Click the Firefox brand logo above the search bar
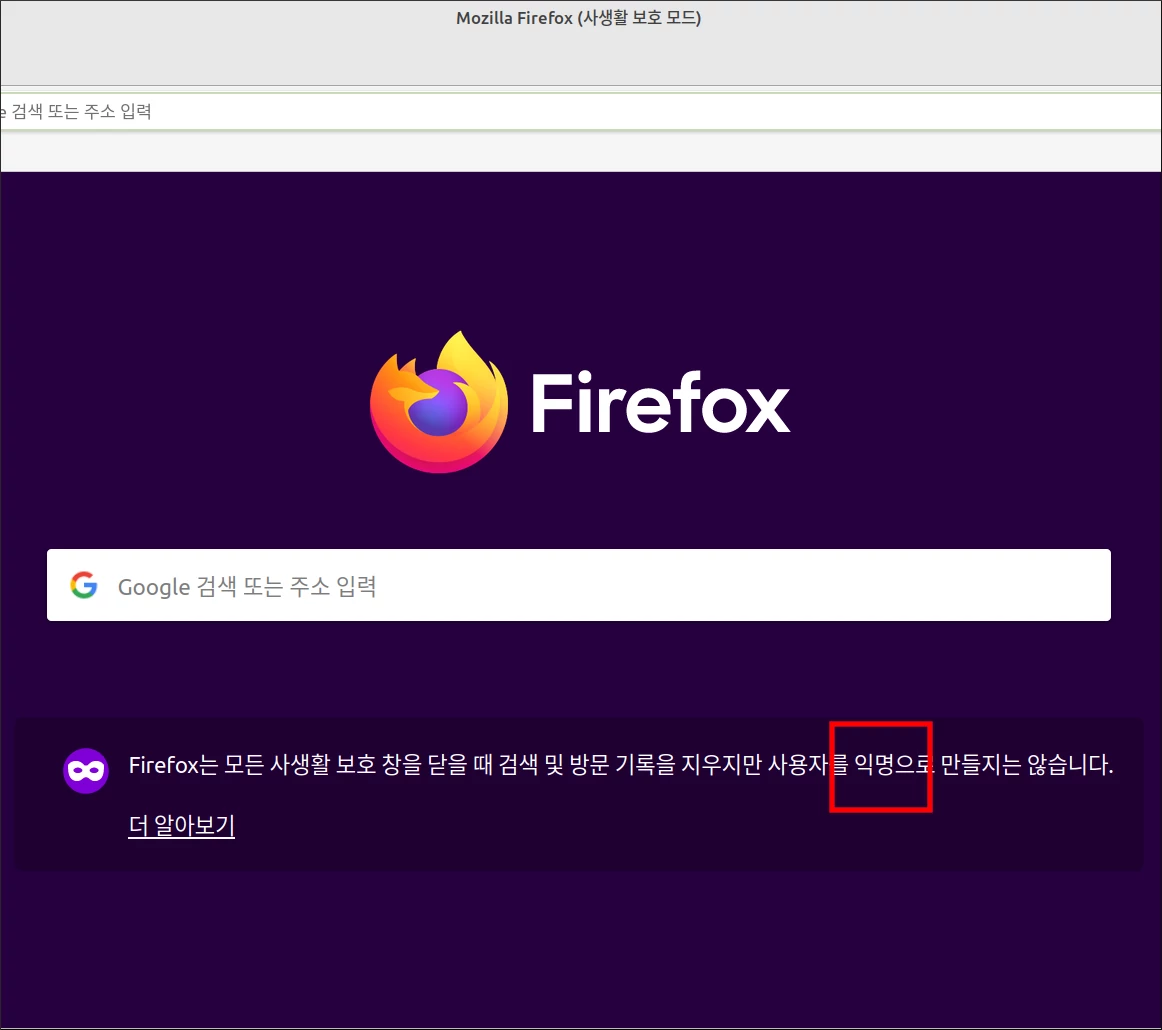Viewport: 1162px width, 1030px height. [x=439, y=400]
